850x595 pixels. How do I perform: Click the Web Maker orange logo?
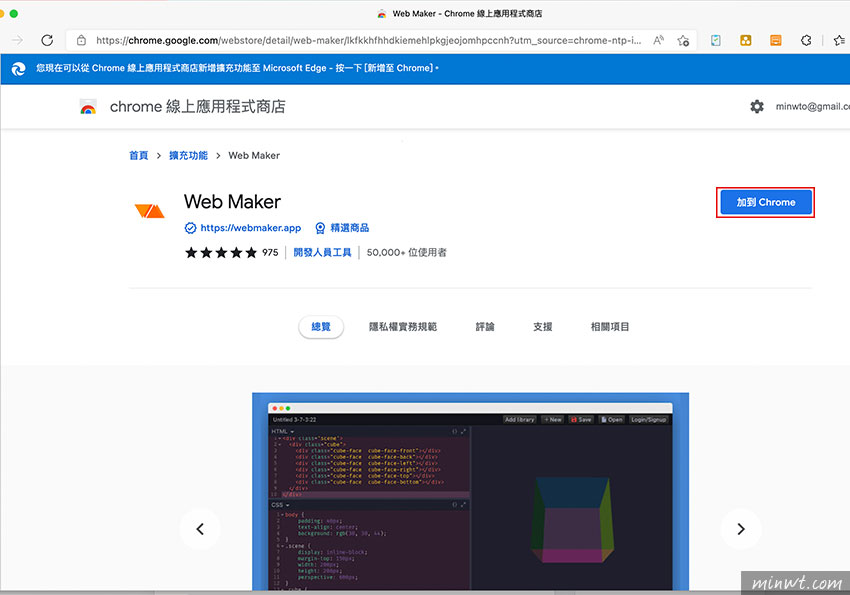[x=149, y=210]
